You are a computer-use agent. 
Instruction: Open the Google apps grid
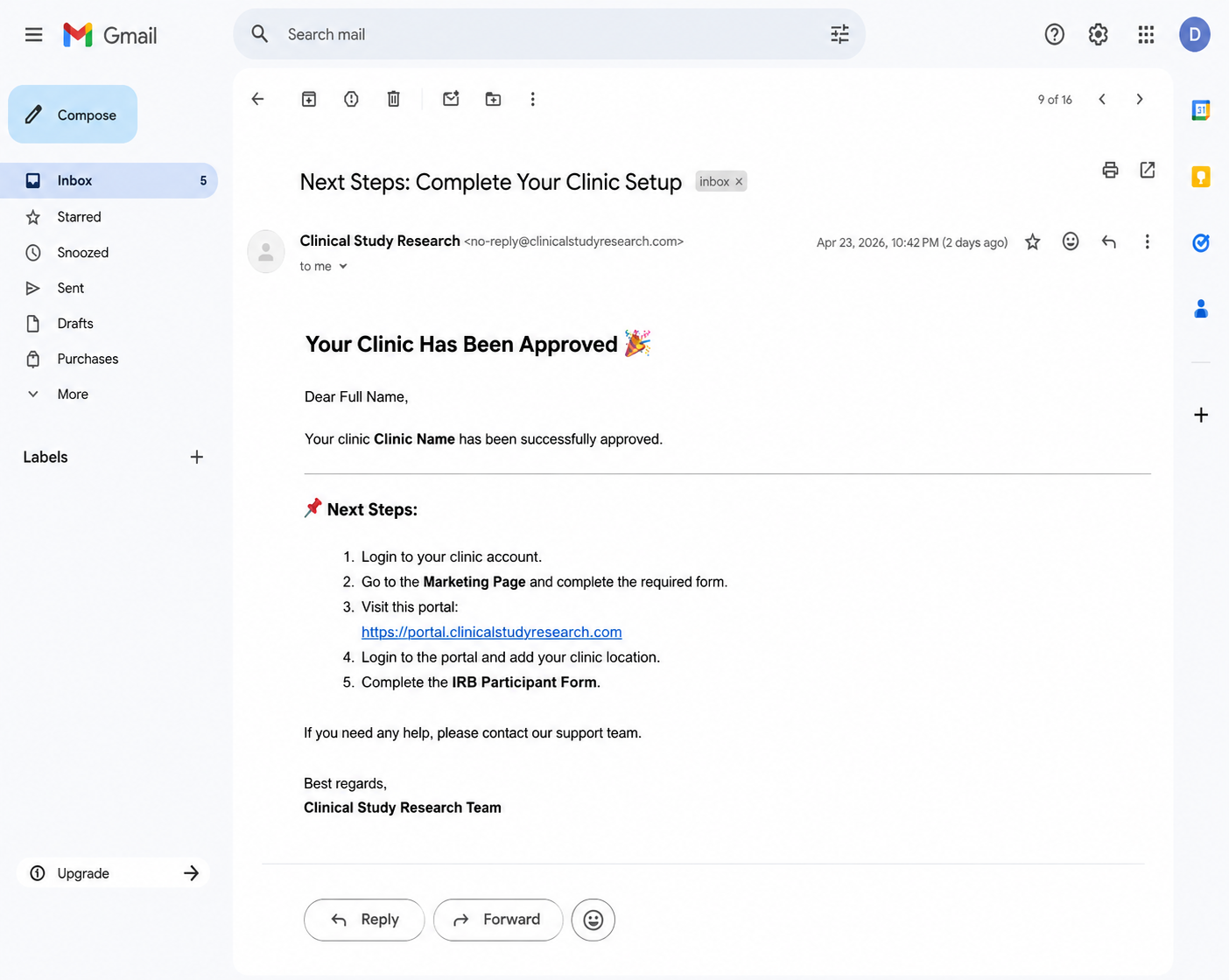1146,34
